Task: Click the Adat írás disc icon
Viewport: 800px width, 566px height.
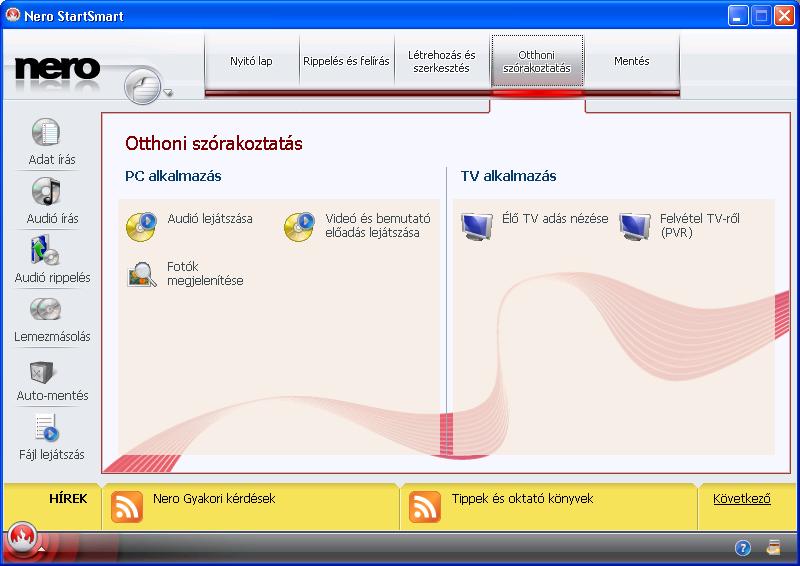Action: (46, 133)
